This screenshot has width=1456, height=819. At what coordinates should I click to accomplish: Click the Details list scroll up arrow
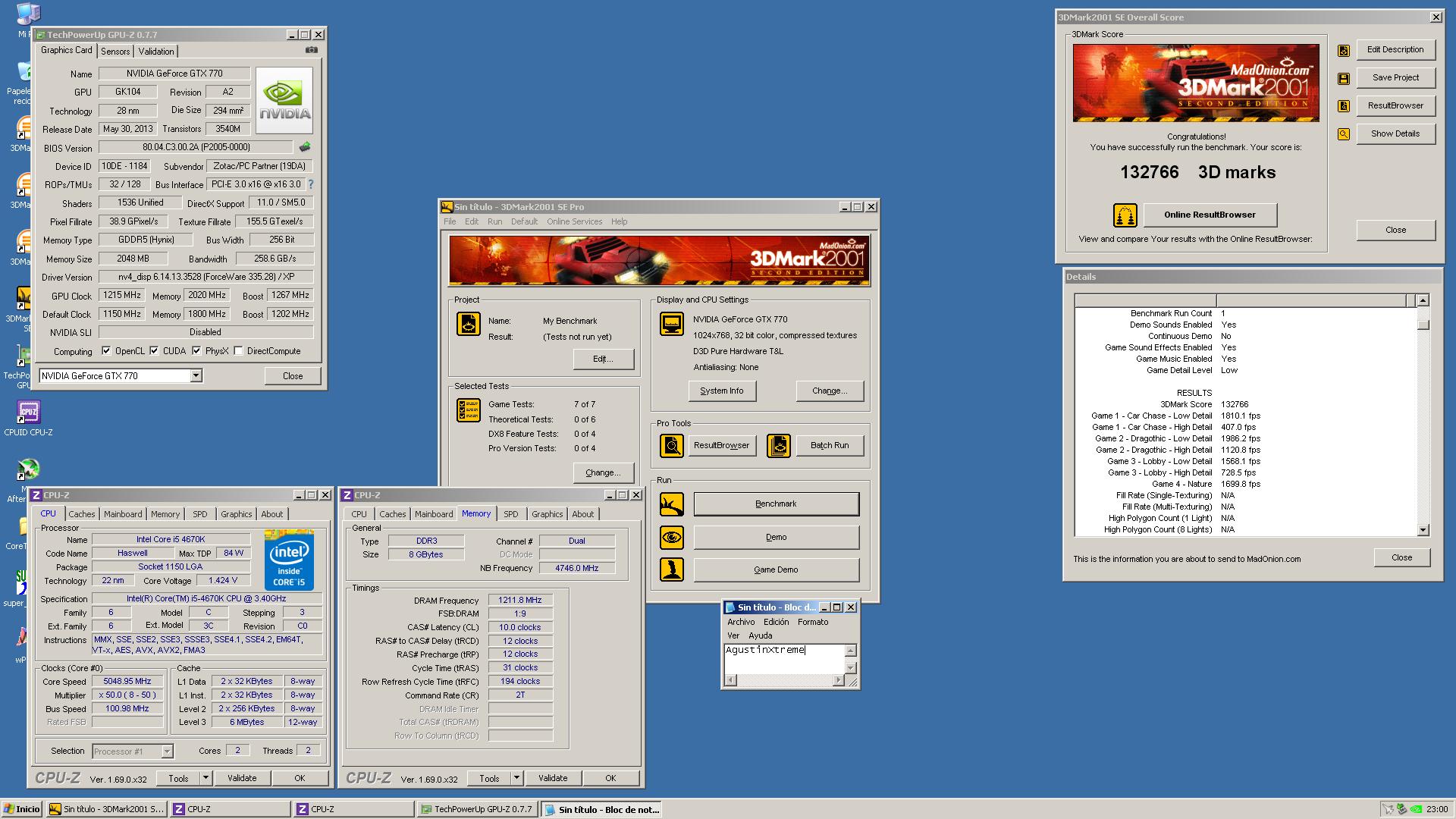(x=1423, y=300)
